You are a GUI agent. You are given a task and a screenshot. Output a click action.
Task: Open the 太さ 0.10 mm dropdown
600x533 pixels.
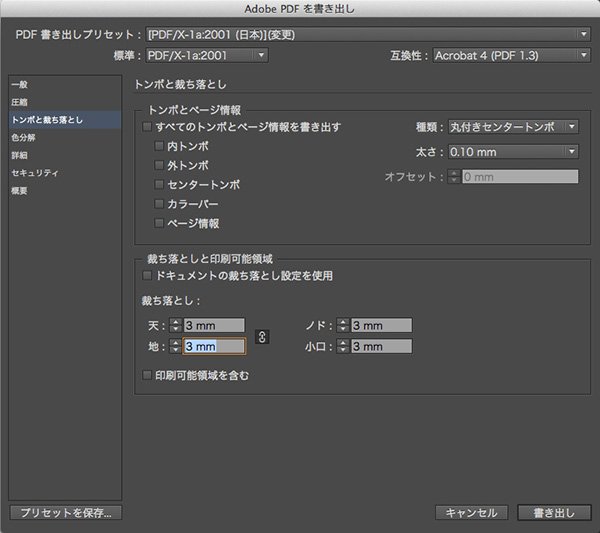(513, 152)
